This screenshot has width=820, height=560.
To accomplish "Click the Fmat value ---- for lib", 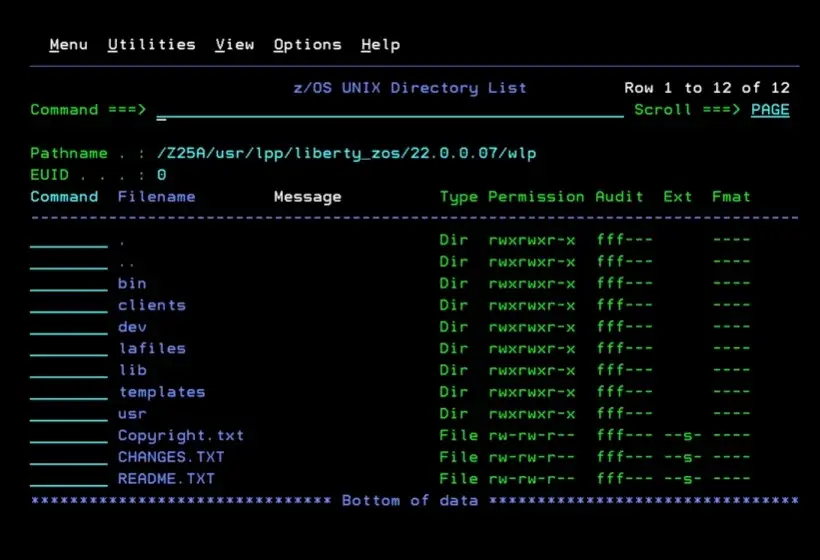I will 731,370.
